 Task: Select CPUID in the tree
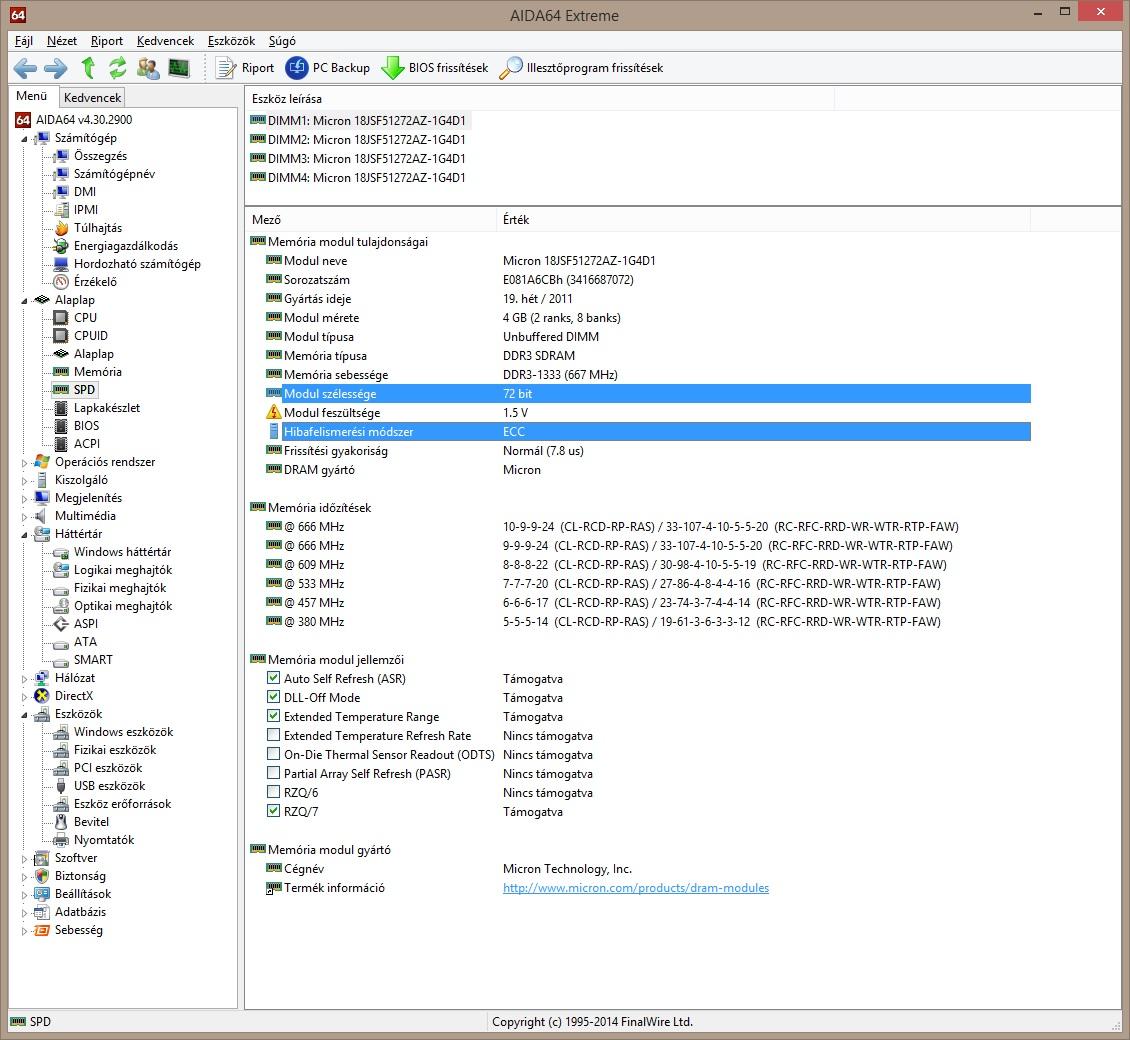click(91, 335)
